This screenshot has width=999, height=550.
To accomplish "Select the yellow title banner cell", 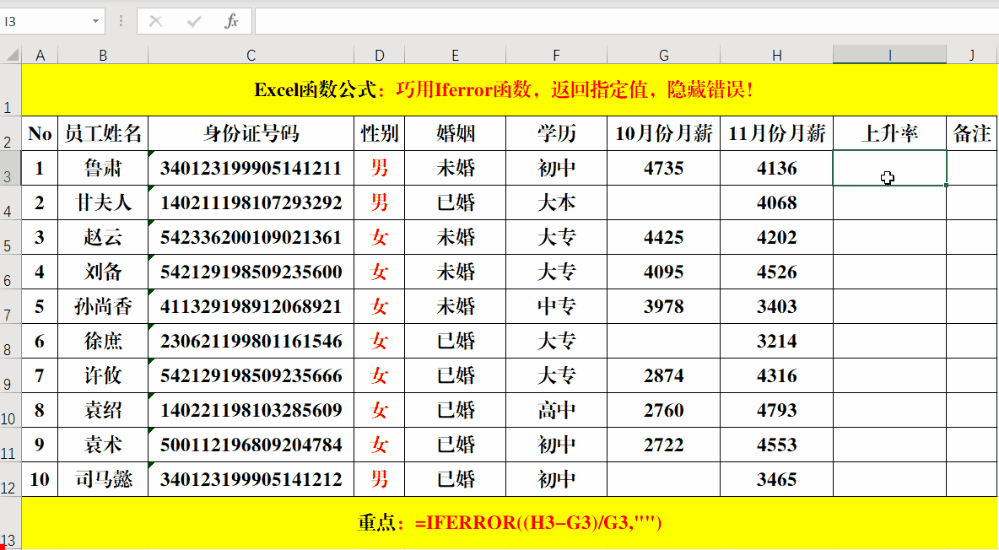I will 510,90.
